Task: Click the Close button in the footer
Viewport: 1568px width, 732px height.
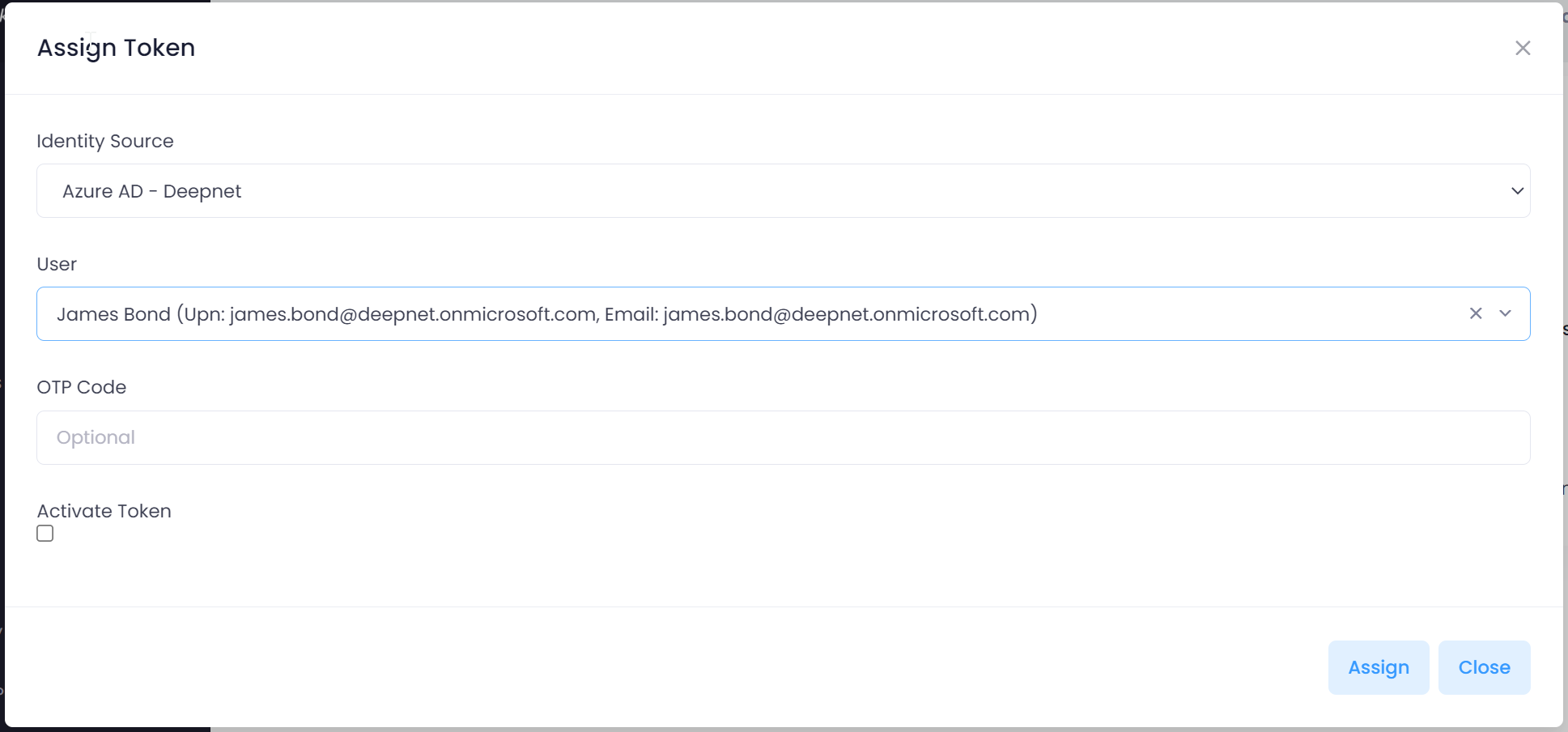Action: pyautogui.click(x=1483, y=667)
